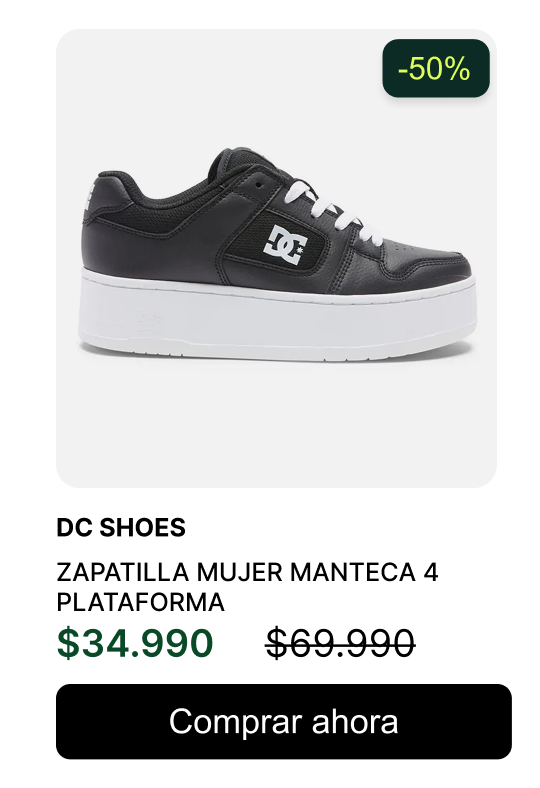
Task: Select the green $34.990 sale price
Action: pyautogui.click(x=135, y=643)
